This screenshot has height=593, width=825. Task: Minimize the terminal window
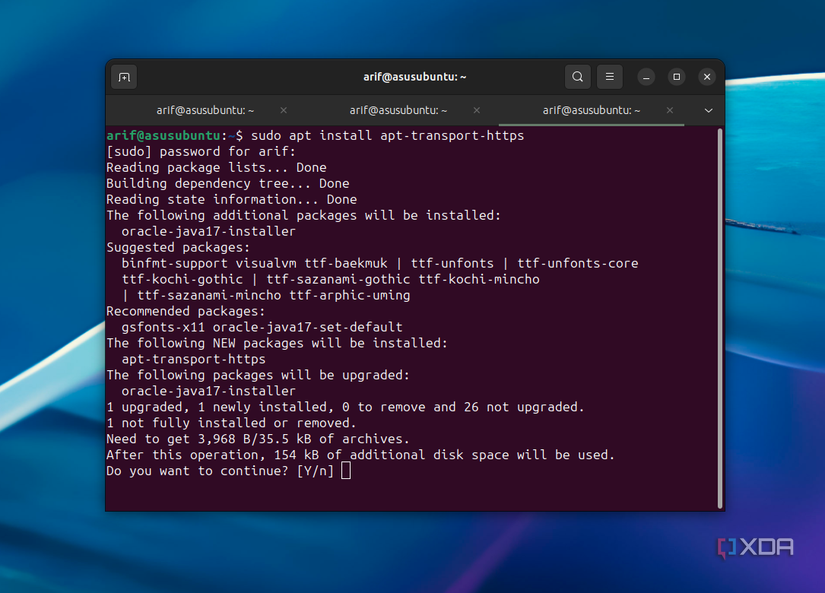[645, 76]
